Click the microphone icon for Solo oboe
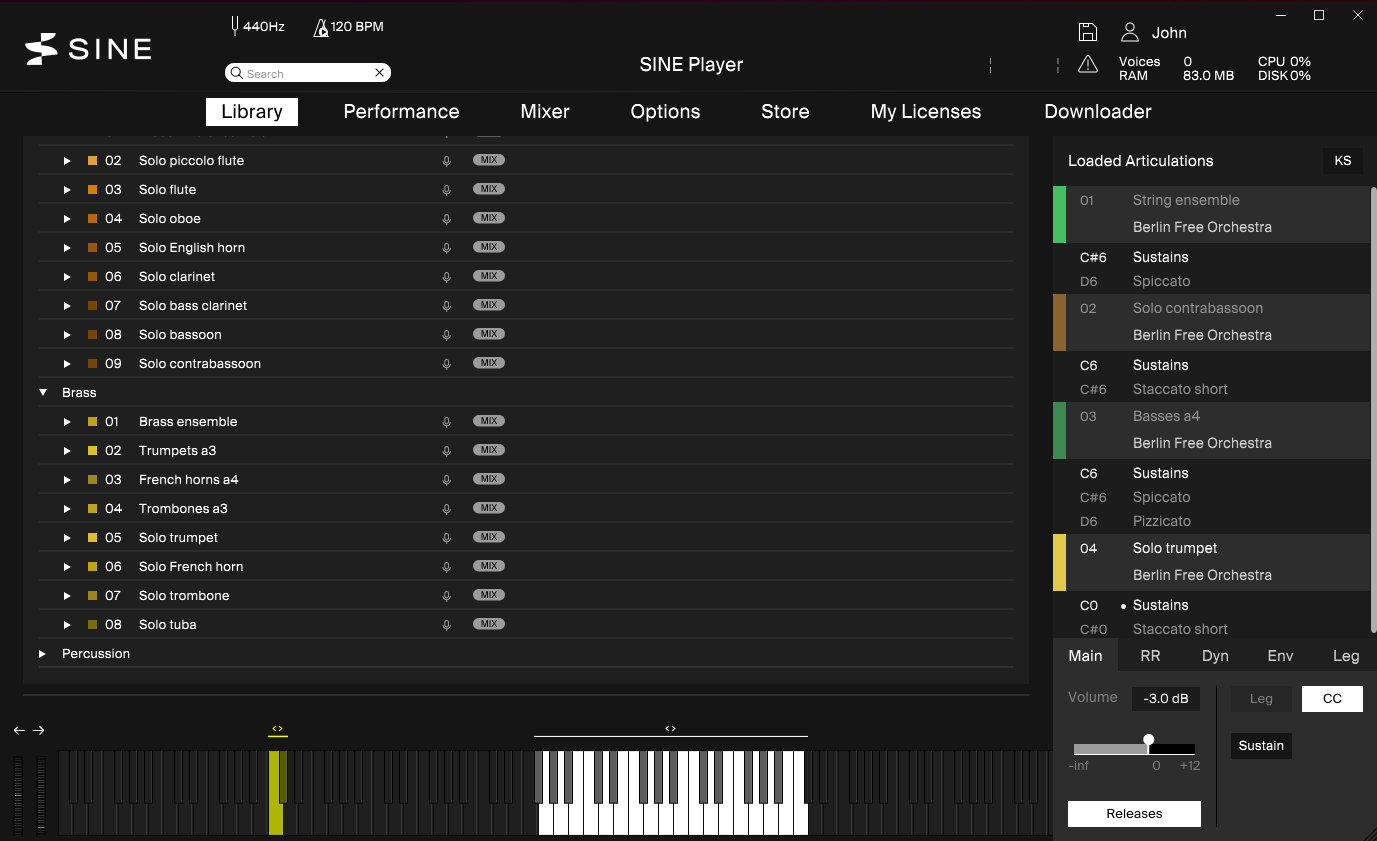This screenshot has height=841, width=1377. pyautogui.click(x=447, y=219)
